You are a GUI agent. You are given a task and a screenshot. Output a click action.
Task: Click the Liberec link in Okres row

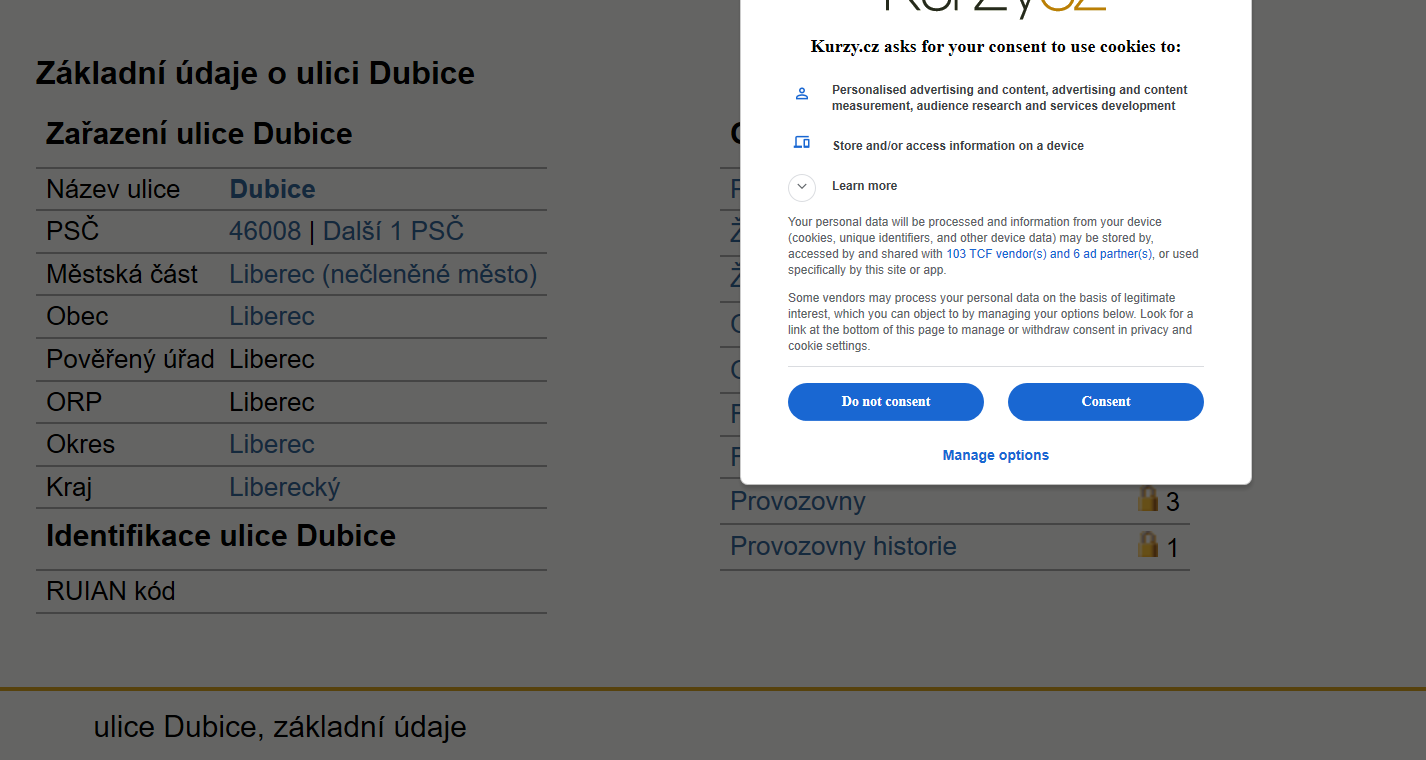(x=272, y=444)
